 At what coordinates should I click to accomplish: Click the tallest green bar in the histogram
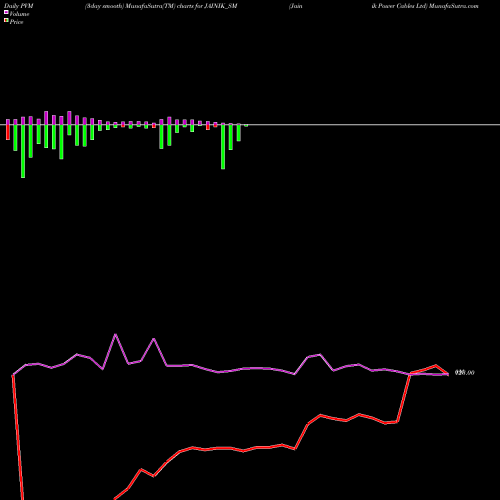23,151
